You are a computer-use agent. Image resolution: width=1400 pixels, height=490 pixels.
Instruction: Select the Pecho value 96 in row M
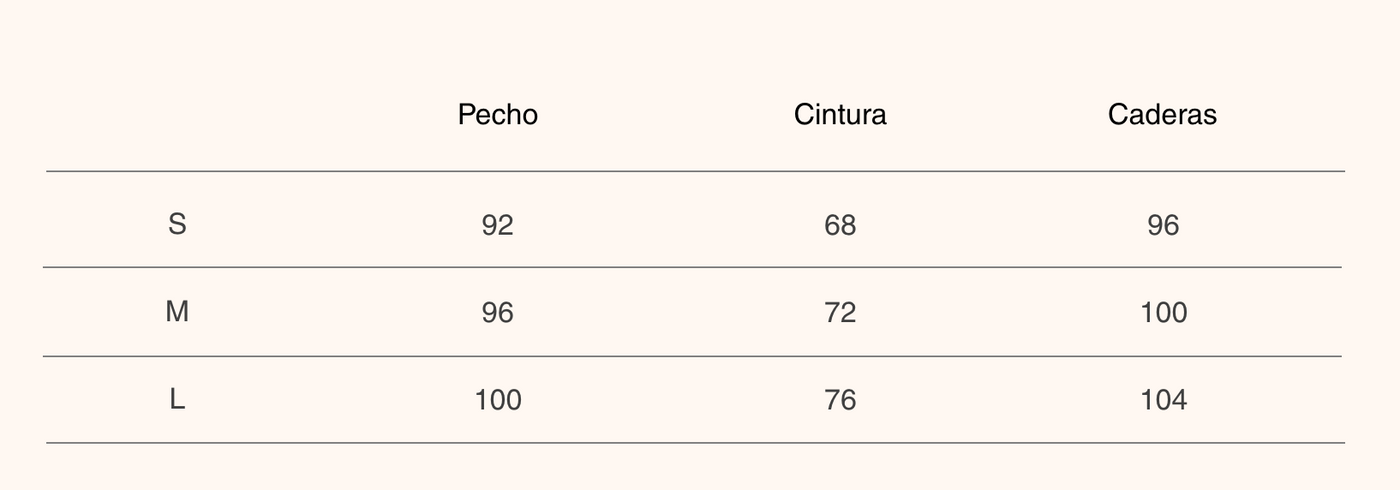(497, 313)
